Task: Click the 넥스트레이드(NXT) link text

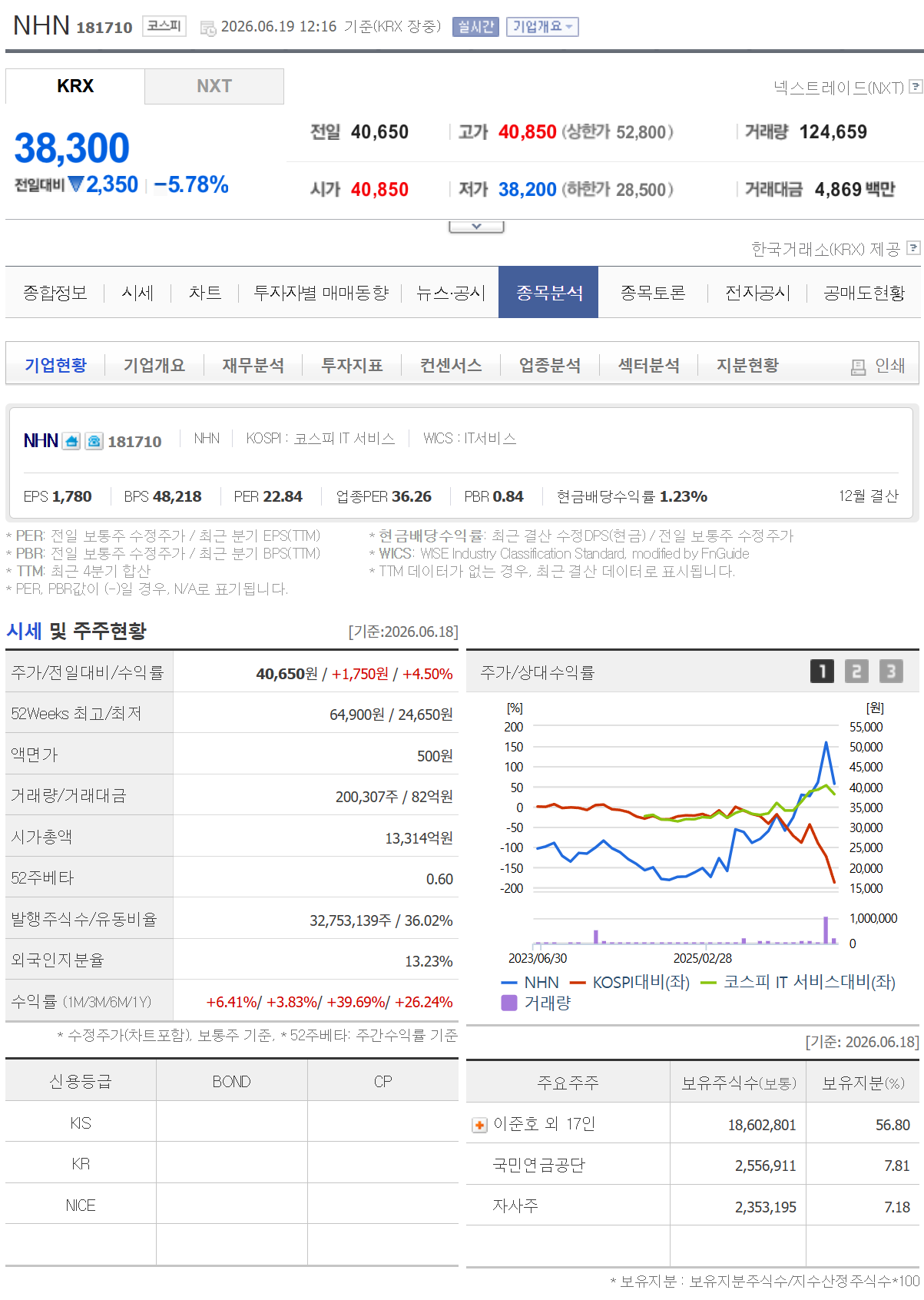Action: tap(839, 88)
